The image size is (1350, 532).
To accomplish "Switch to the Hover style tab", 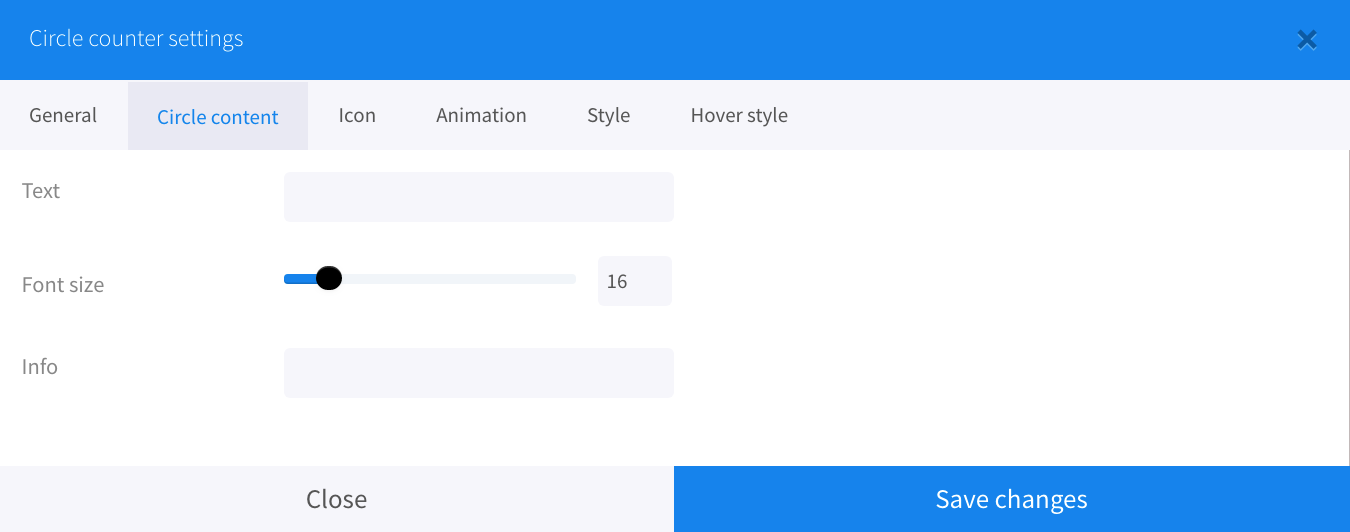I will coord(739,115).
